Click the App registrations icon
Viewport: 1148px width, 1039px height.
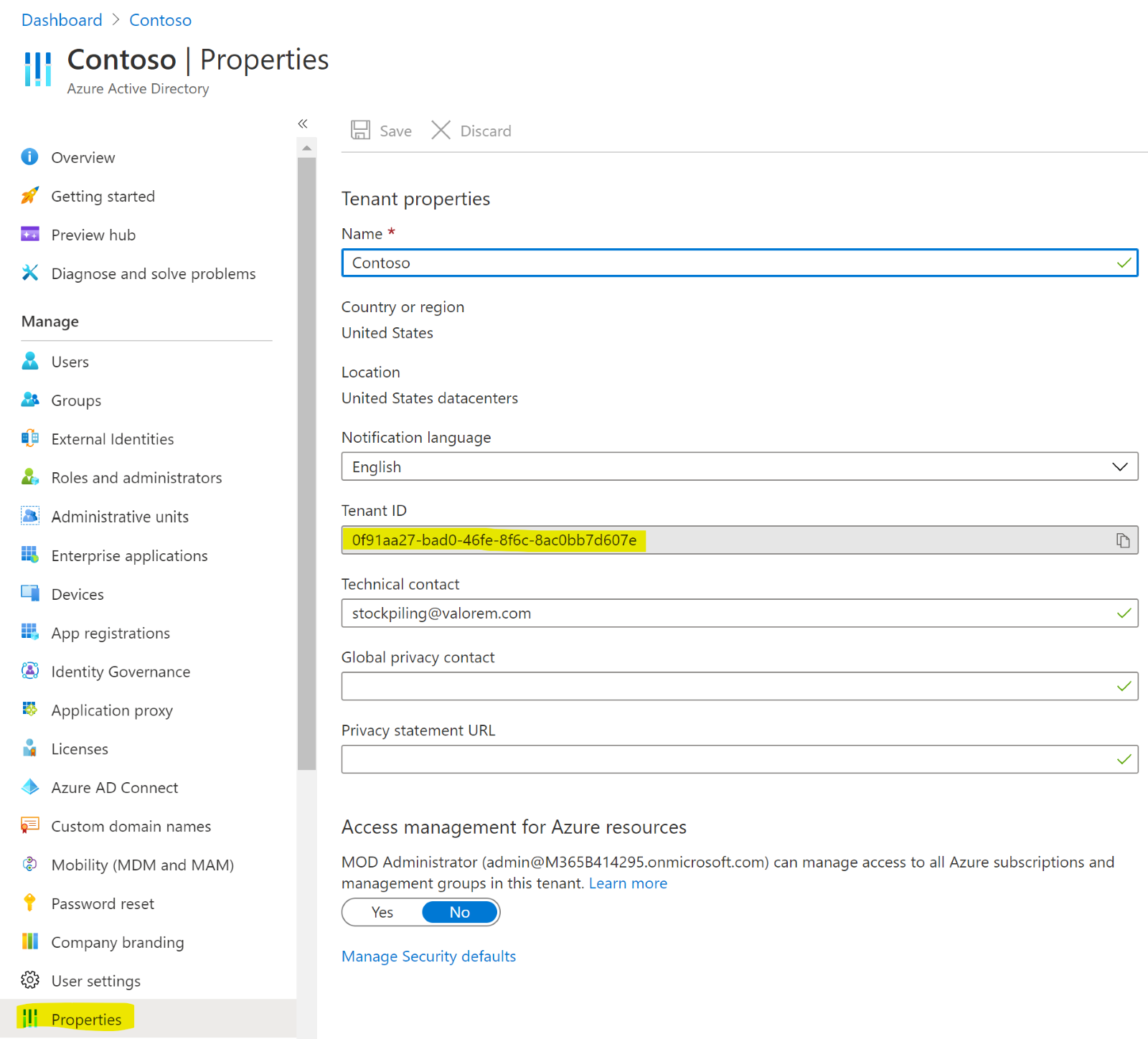29,632
